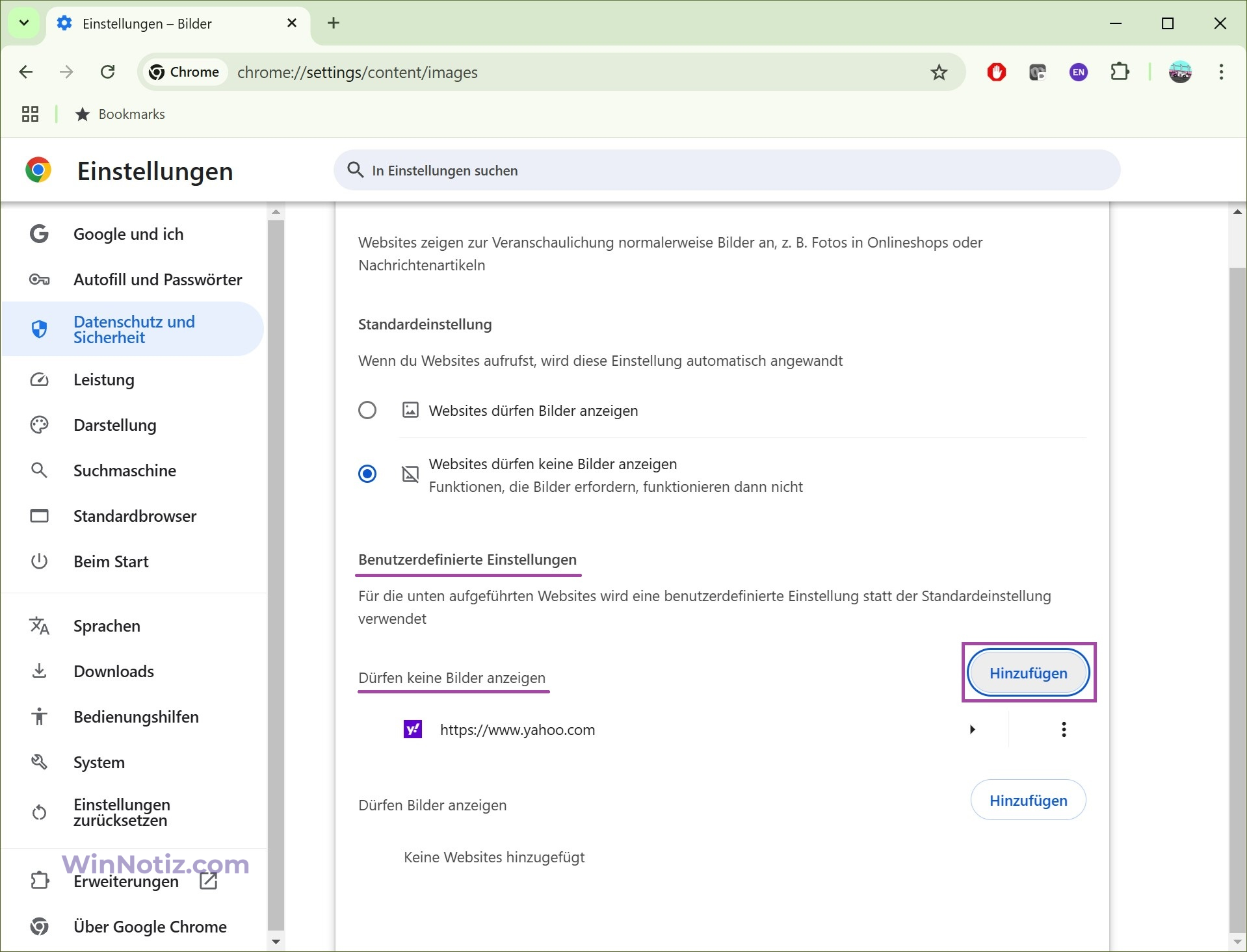Image resolution: width=1247 pixels, height=952 pixels.
Task: Open the red ad blocker extension
Action: pyautogui.click(x=996, y=72)
